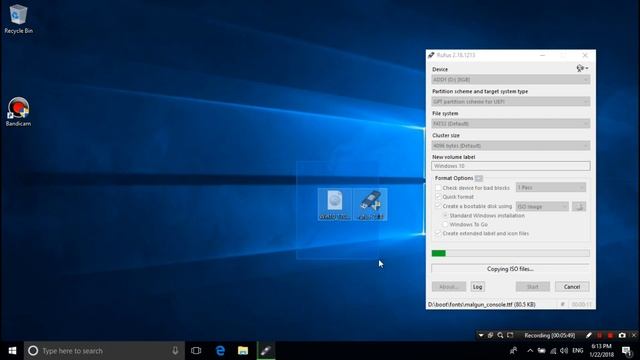Click the volume speaker tray icon

coord(564,351)
